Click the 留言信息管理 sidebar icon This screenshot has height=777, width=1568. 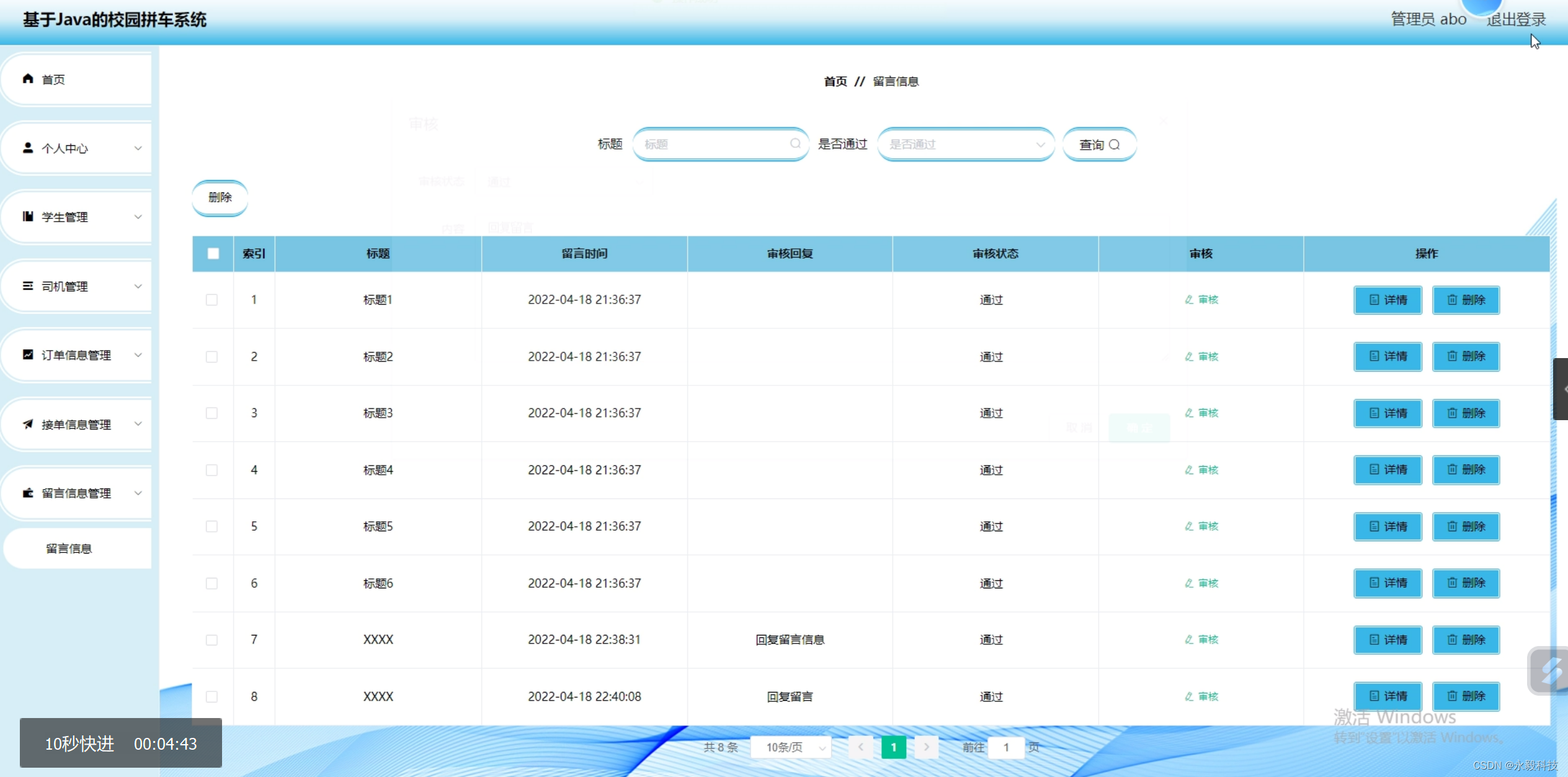click(x=28, y=493)
